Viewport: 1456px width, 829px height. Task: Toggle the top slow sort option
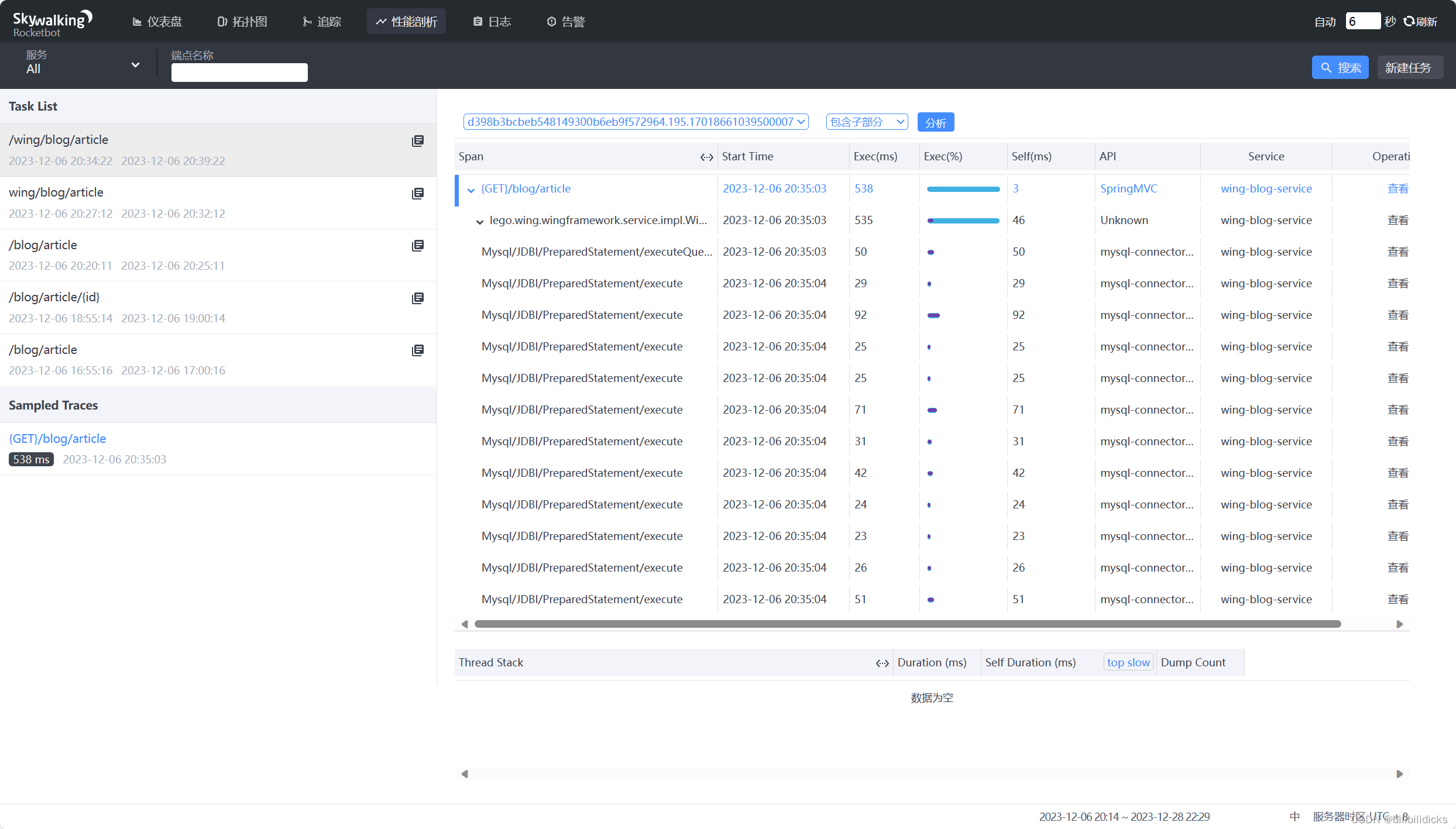pos(1128,662)
